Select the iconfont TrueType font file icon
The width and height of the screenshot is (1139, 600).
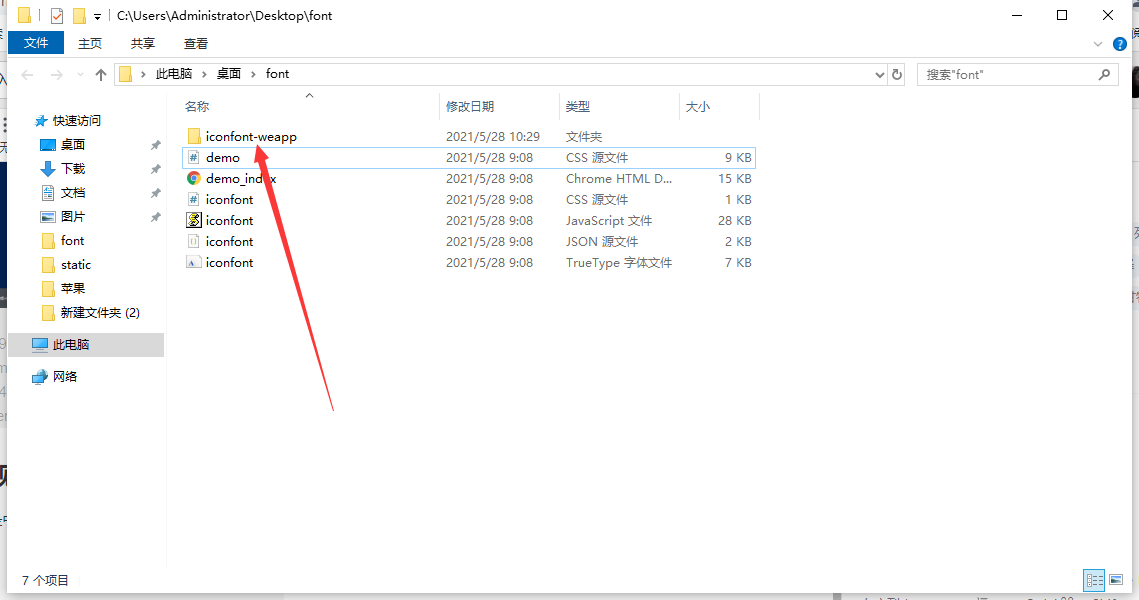(x=193, y=262)
